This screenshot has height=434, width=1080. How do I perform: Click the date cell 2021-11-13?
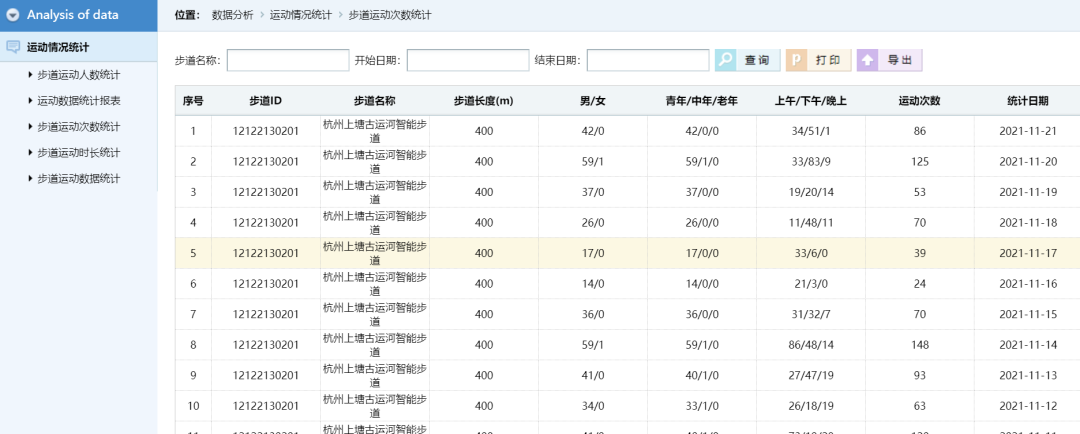point(1028,375)
